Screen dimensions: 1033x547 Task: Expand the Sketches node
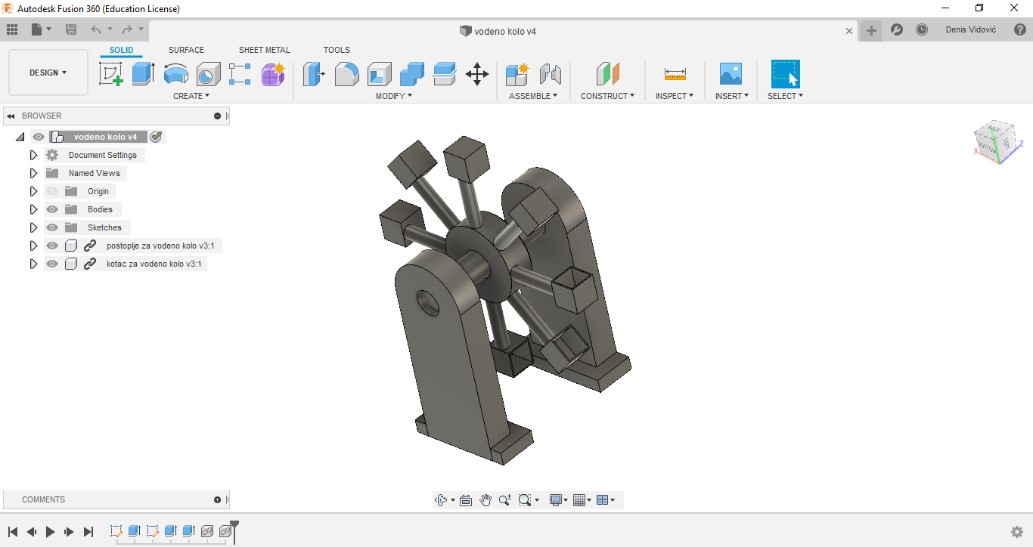33,227
